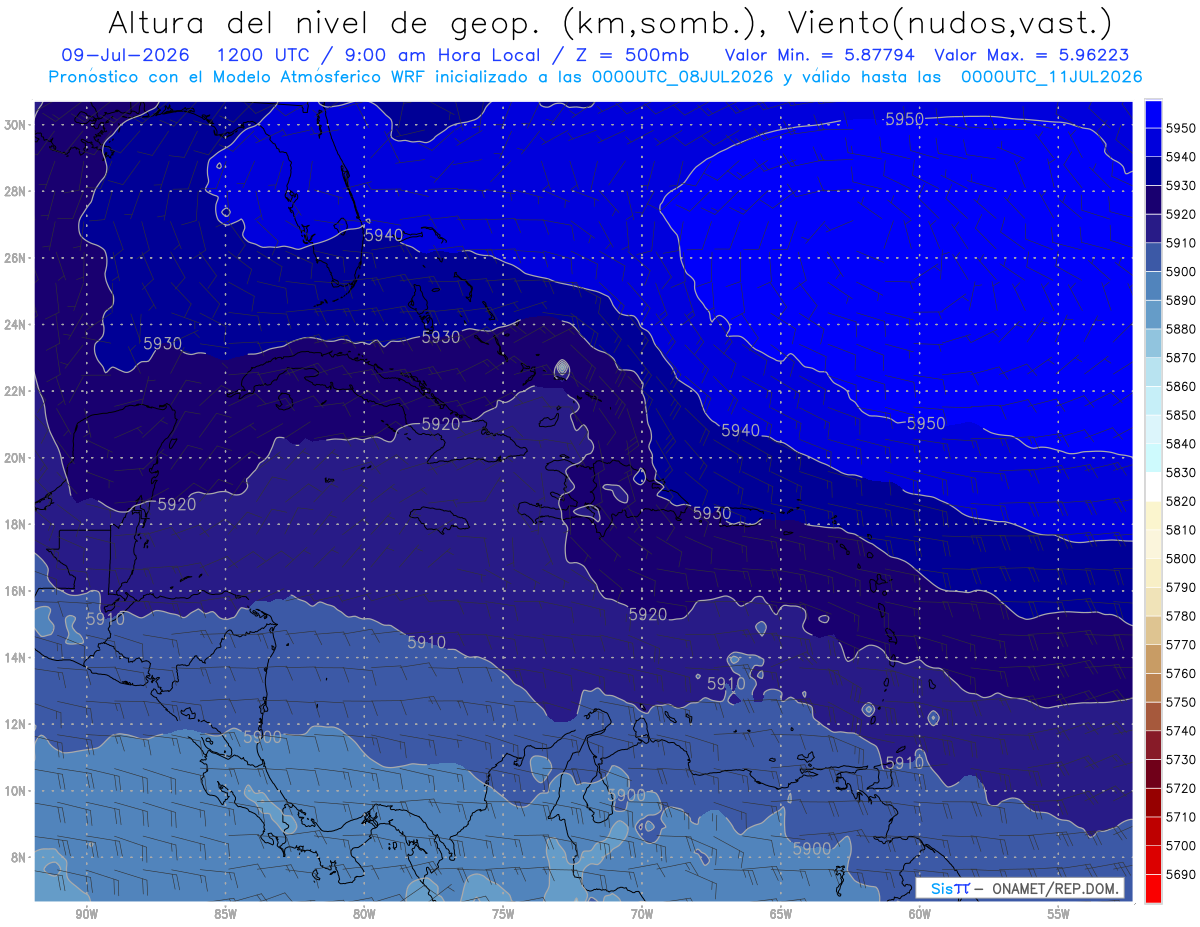Click the 5690 value on the color legend

click(1181, 874)
